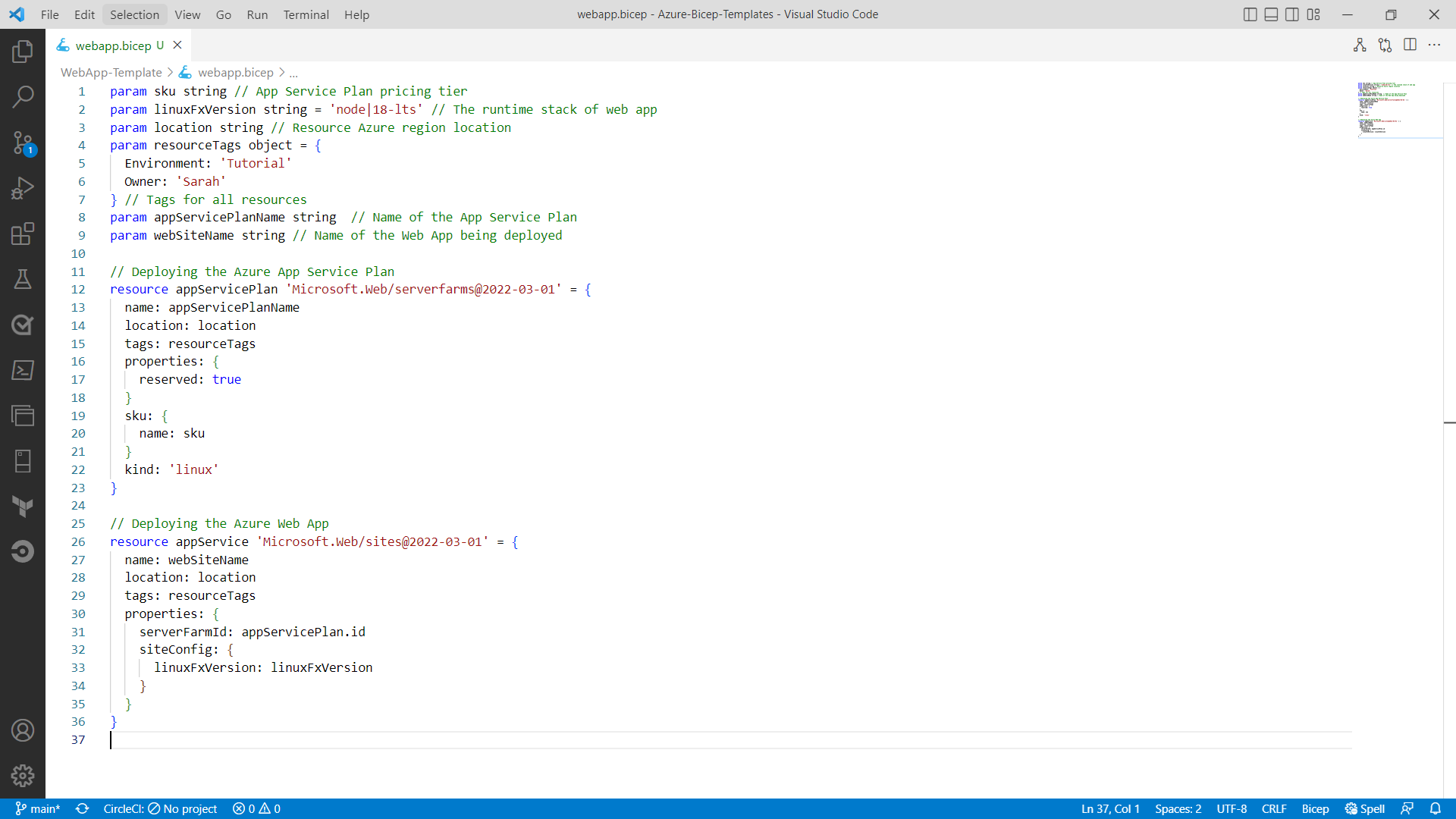Open the Terminal menu in menu bar
Screen dimensions: 1456x819
click(306, 14)
